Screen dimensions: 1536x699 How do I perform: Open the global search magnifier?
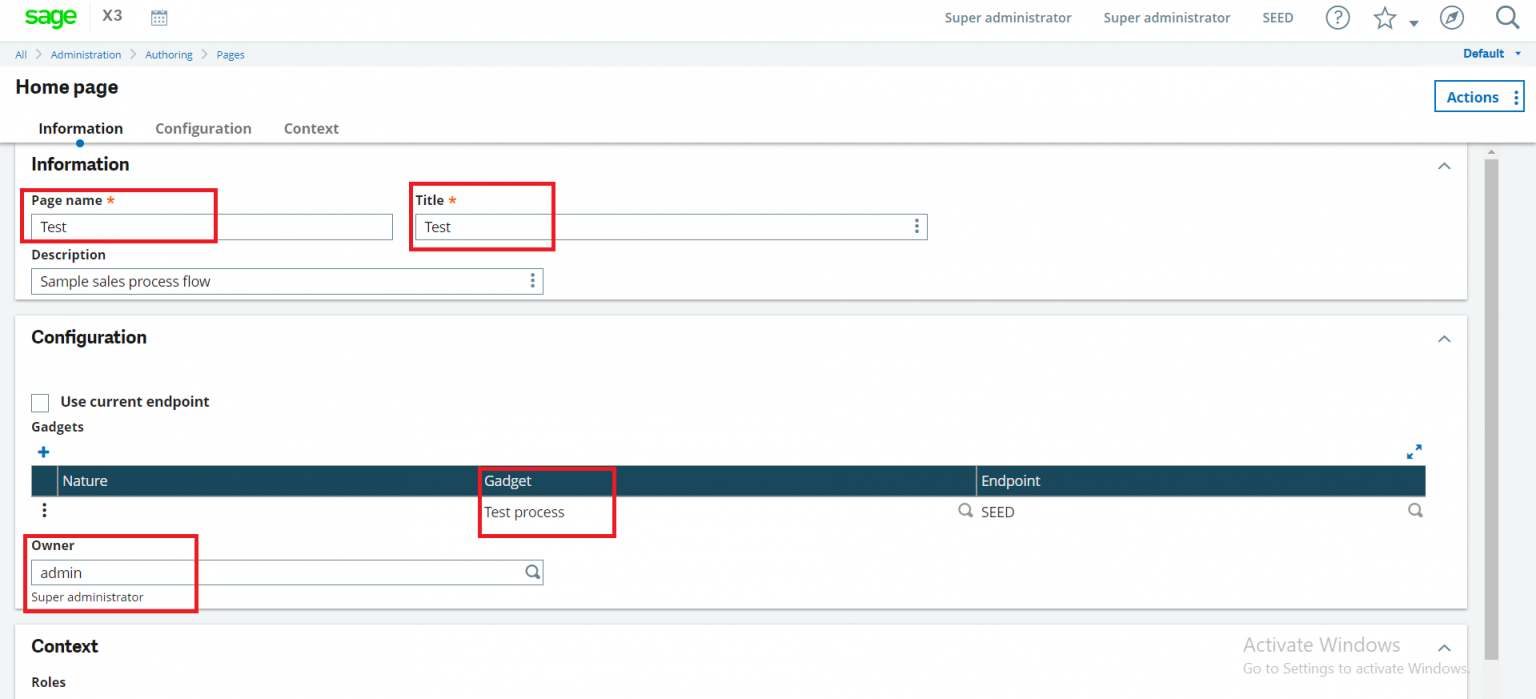pos(1508,17)
